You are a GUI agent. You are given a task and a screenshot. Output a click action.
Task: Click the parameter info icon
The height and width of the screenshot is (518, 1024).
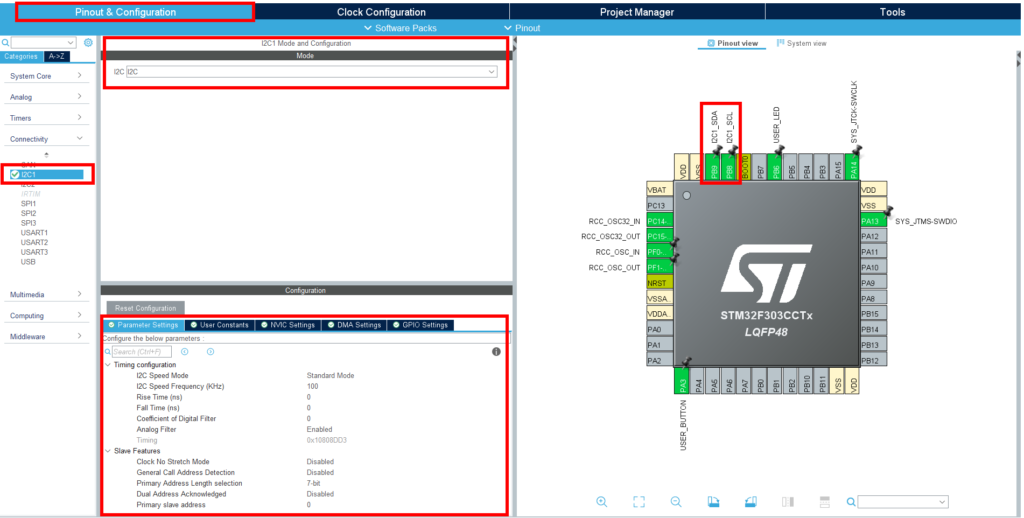[496, 352]
